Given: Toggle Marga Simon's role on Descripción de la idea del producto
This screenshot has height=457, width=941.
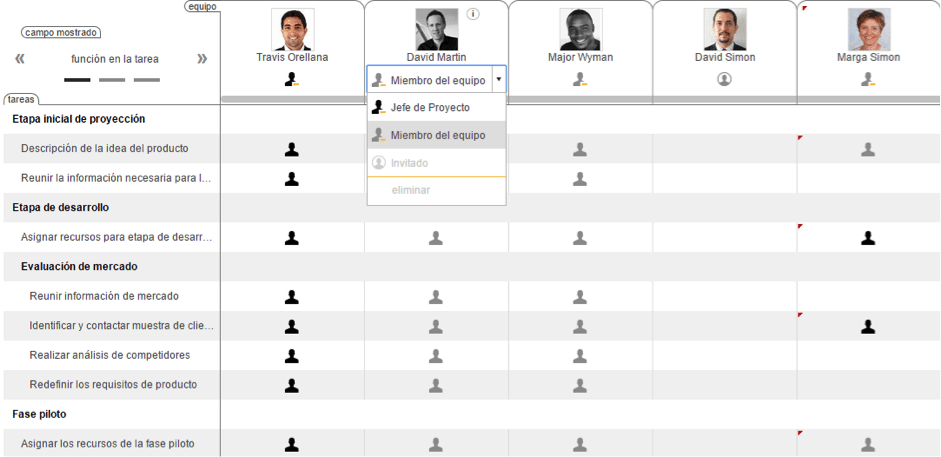Looking at the screenshot, I should coord(868,149).
